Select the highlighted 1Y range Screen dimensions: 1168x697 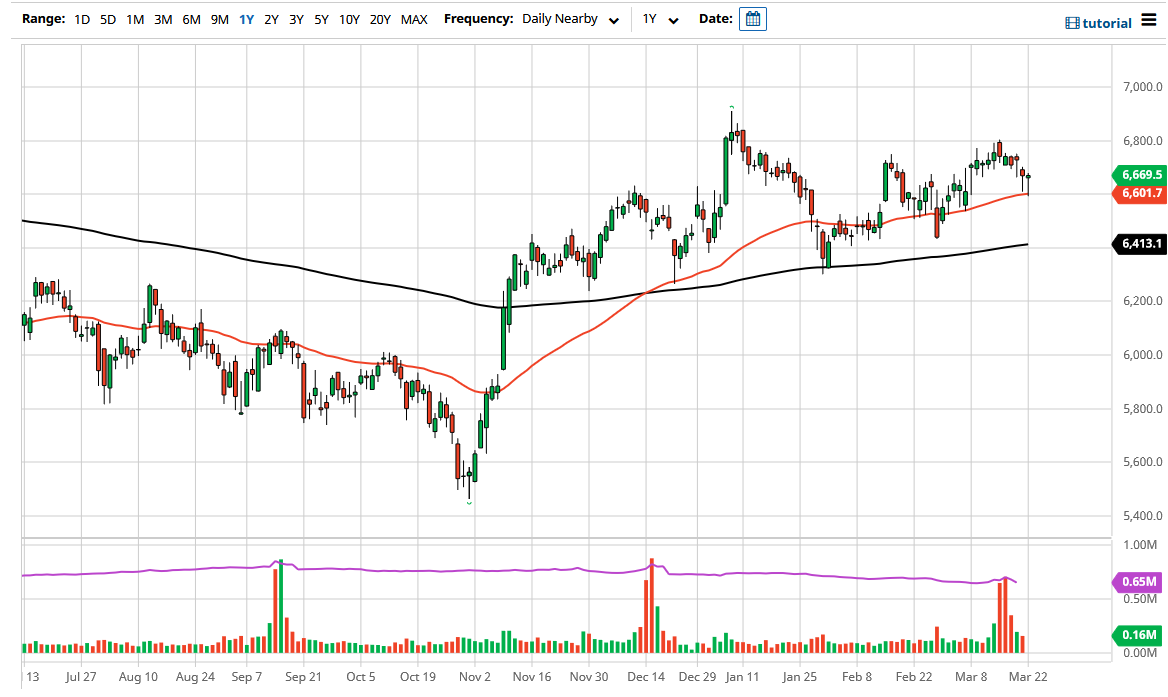[247, 19]
